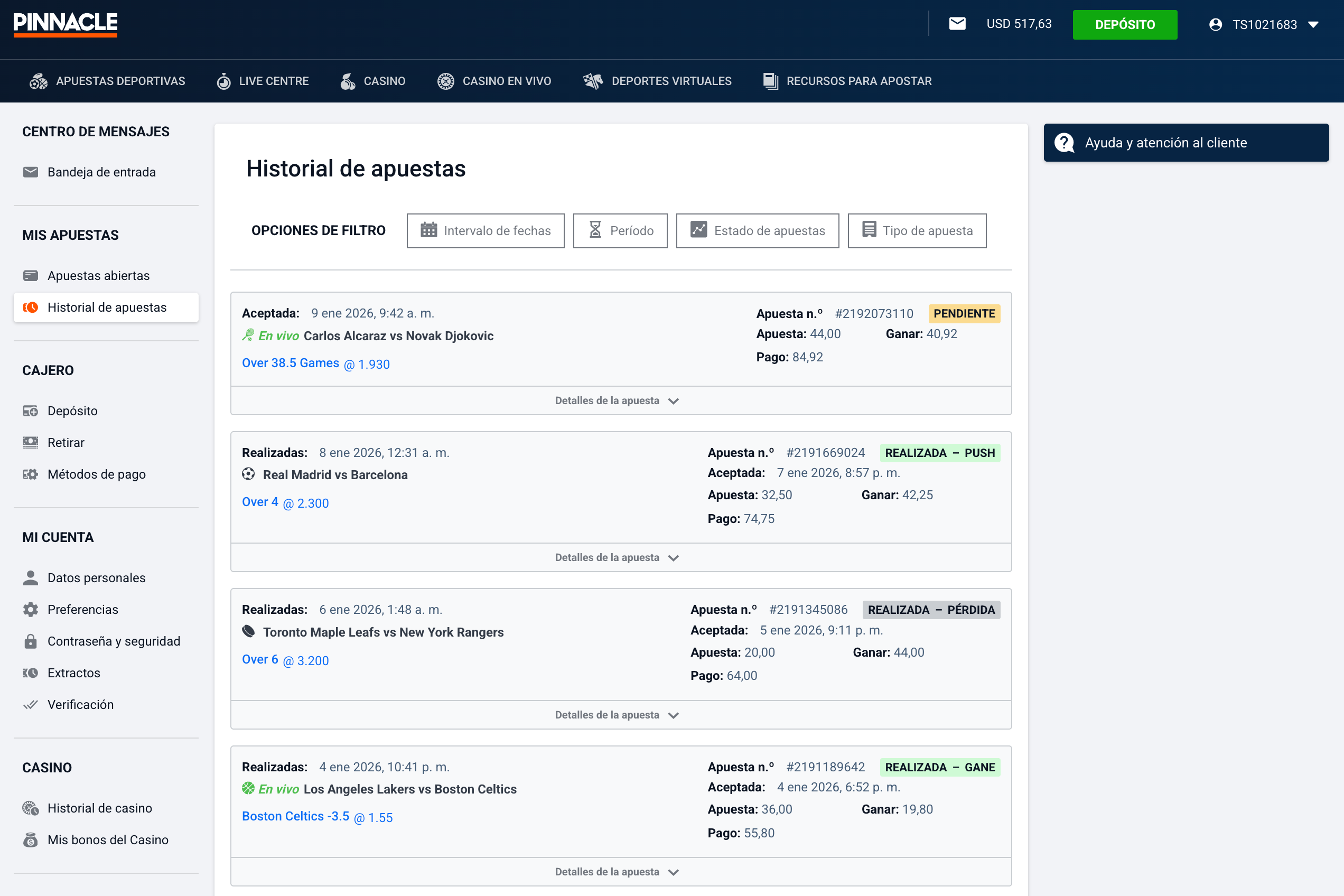
Task: Click the mail envelope icon in top bar
Action: tap(958, 23)
